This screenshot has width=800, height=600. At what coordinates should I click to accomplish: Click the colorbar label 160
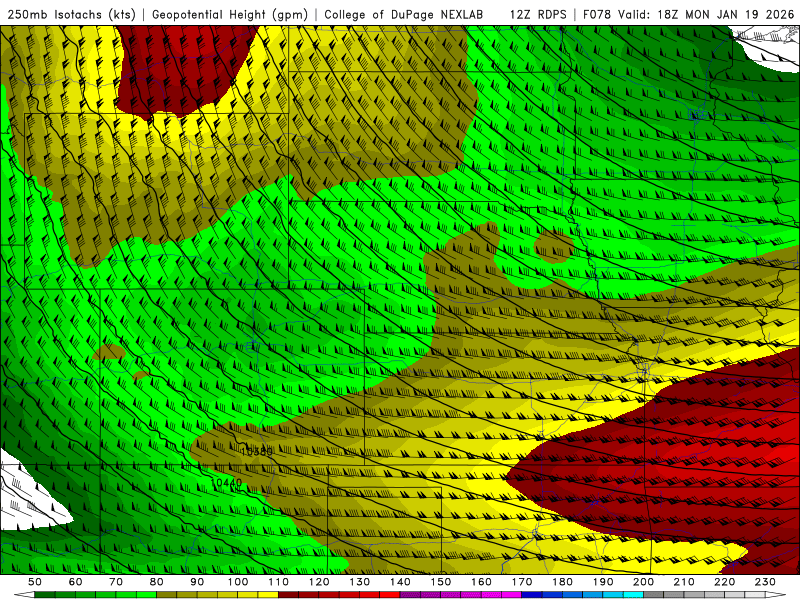pos(481,582)
